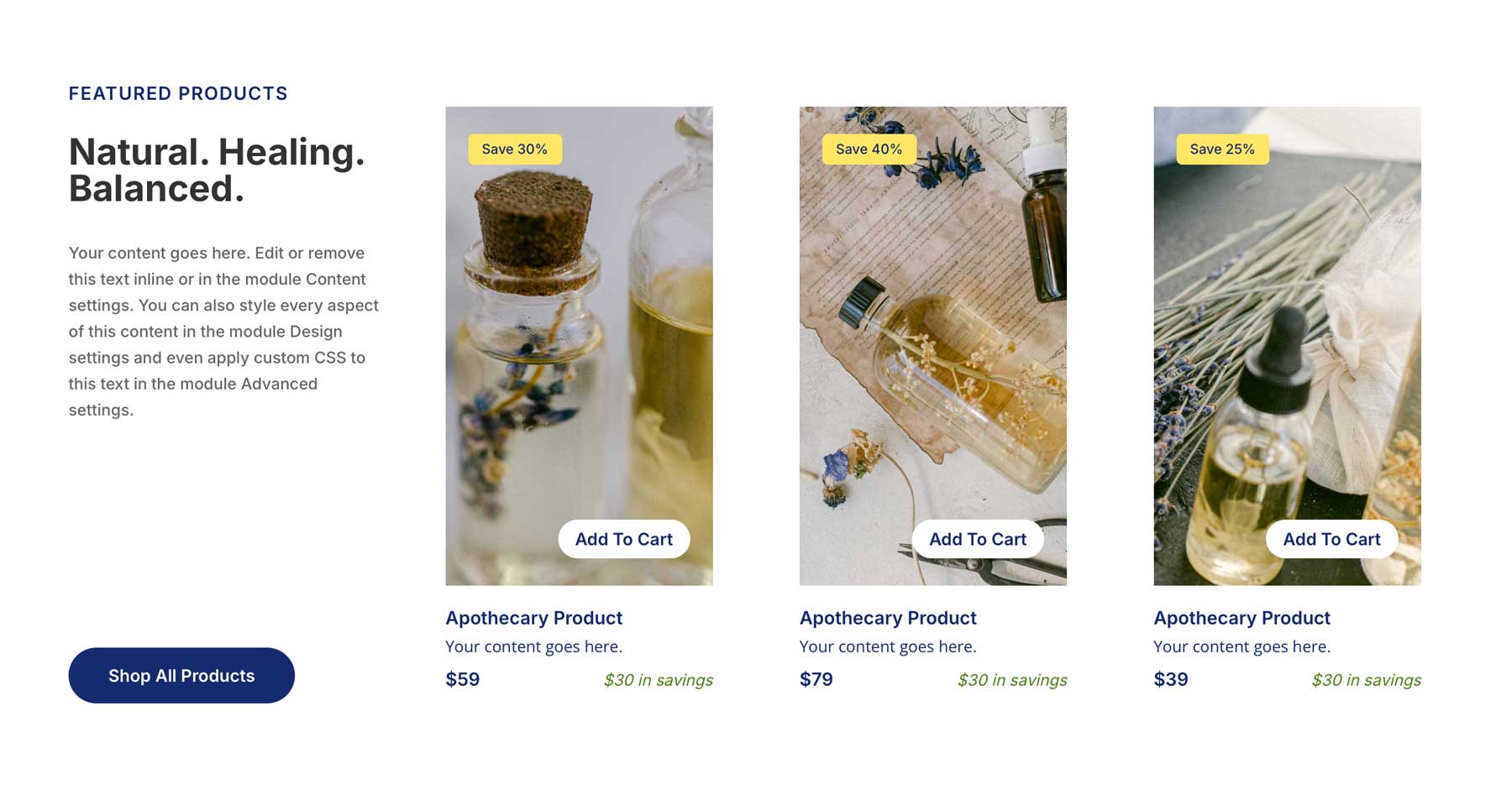Click '$30 in savings' under the $79 product
This screenshot has height=785, width=1512.
[x=1012, y=680]
